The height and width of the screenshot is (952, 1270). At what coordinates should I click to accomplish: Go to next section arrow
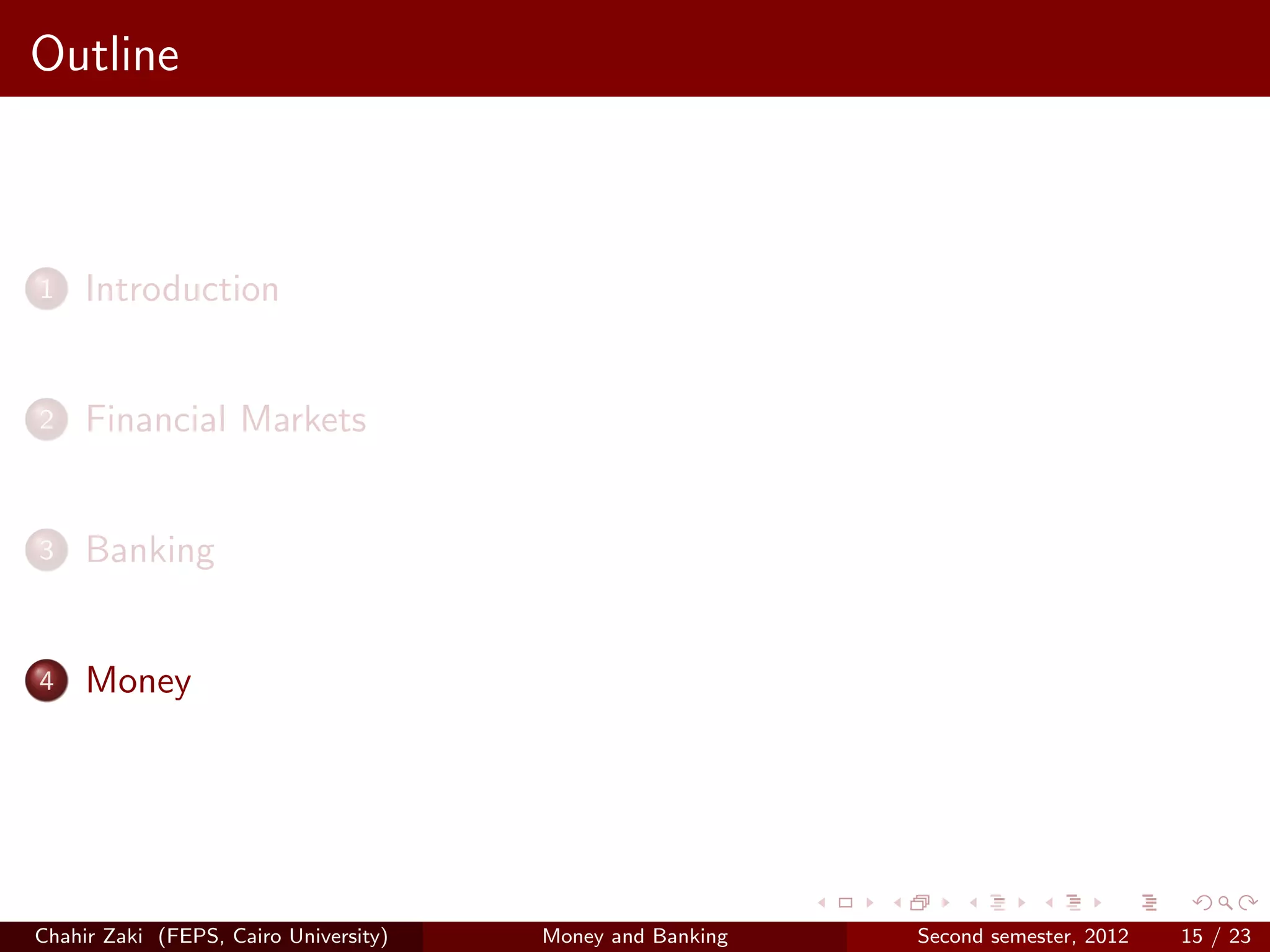click(1098, 903)
